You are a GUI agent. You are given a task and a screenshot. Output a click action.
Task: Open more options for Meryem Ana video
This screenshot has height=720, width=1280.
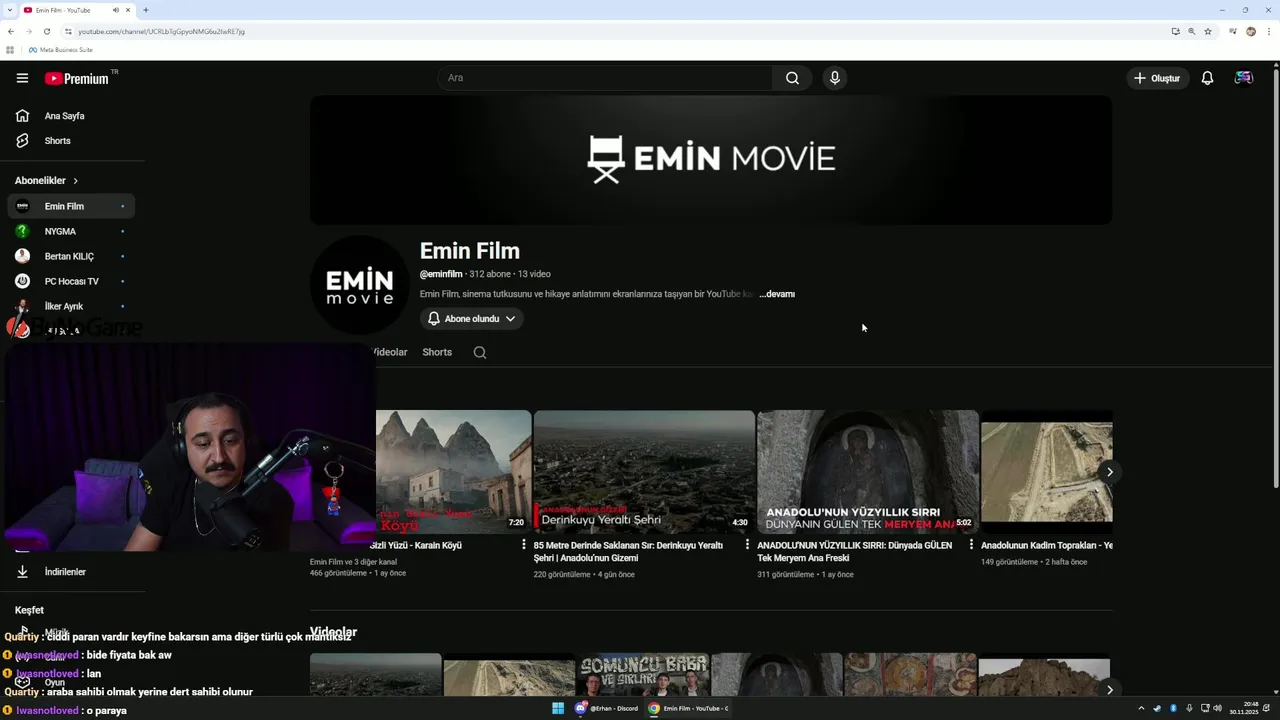pos(971,545)
